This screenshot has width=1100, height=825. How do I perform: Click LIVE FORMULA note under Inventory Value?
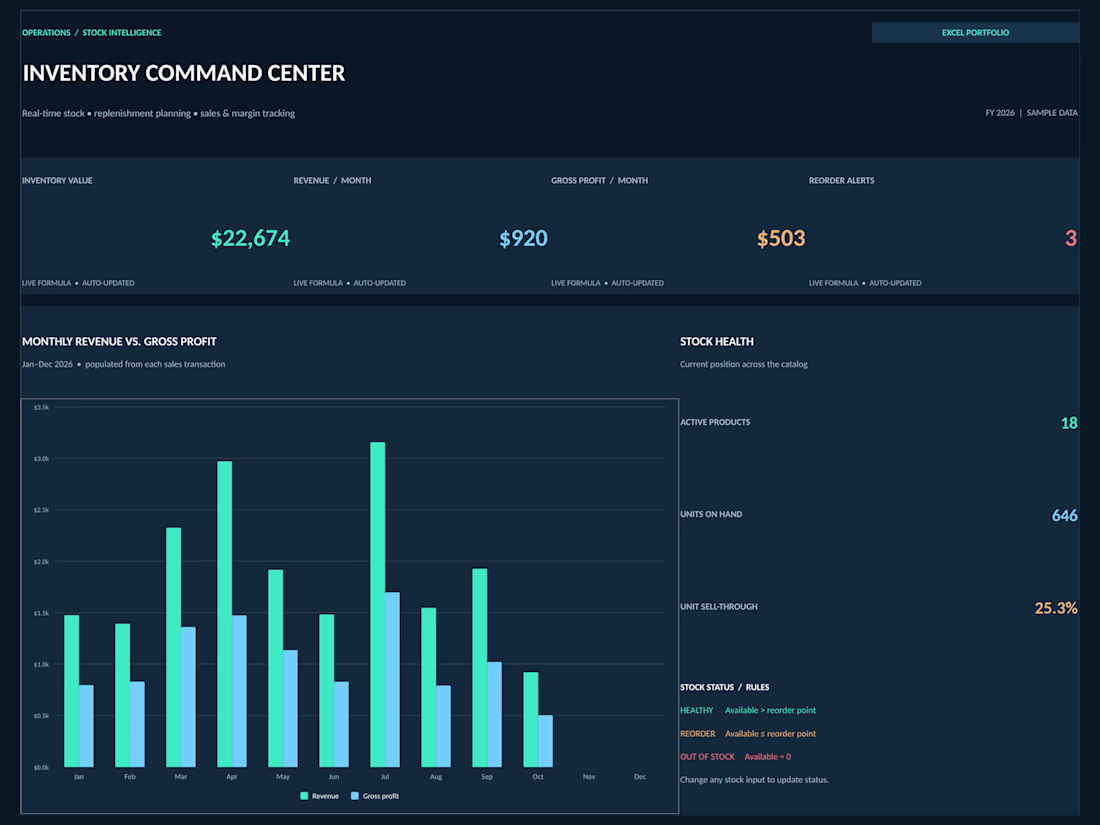click(x=78, y=283)
